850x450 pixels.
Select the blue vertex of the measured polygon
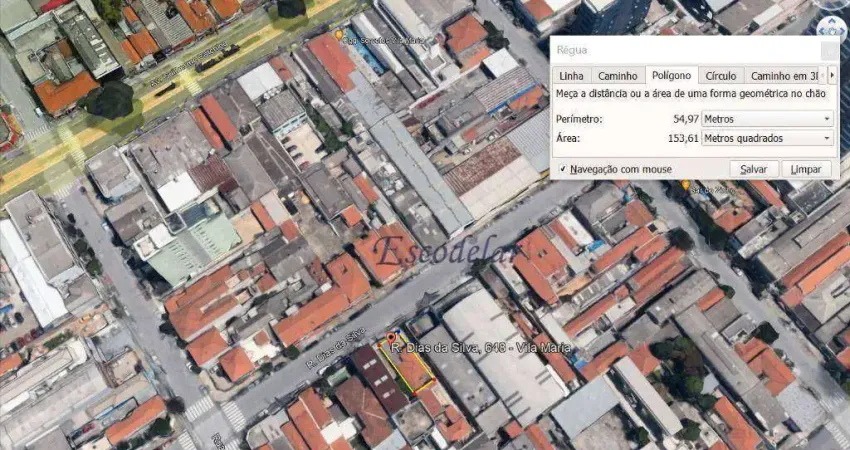click(398, 332)
